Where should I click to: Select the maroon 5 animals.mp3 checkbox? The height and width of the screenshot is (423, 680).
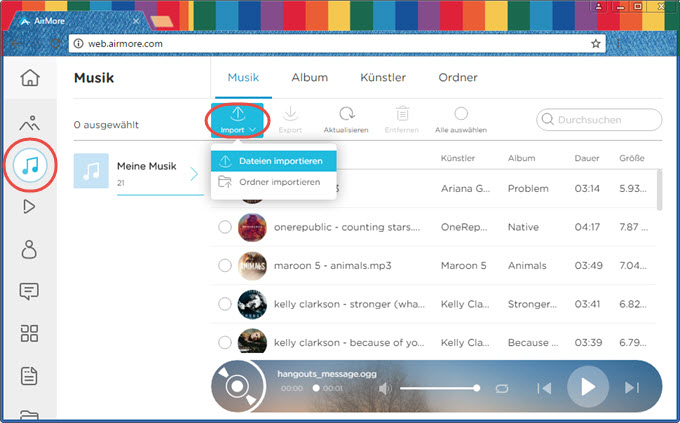(225, 266)
